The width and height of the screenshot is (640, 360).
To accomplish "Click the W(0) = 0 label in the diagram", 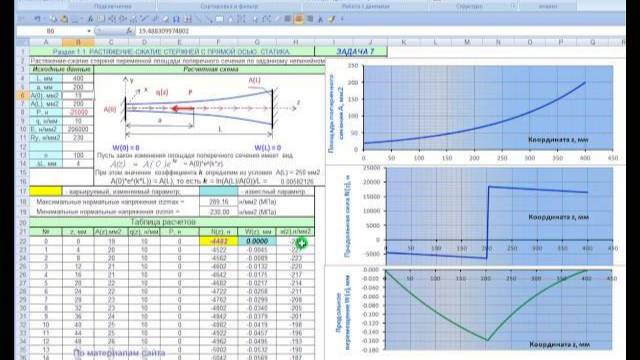I will (126, 148).
